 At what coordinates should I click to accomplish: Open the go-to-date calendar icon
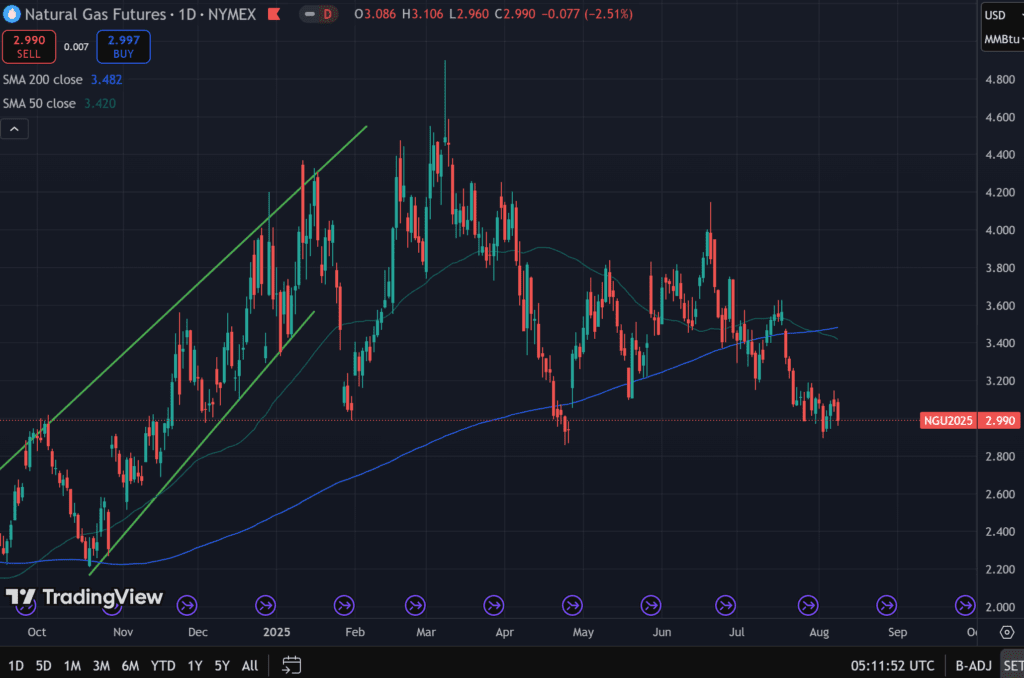point(291,664)
